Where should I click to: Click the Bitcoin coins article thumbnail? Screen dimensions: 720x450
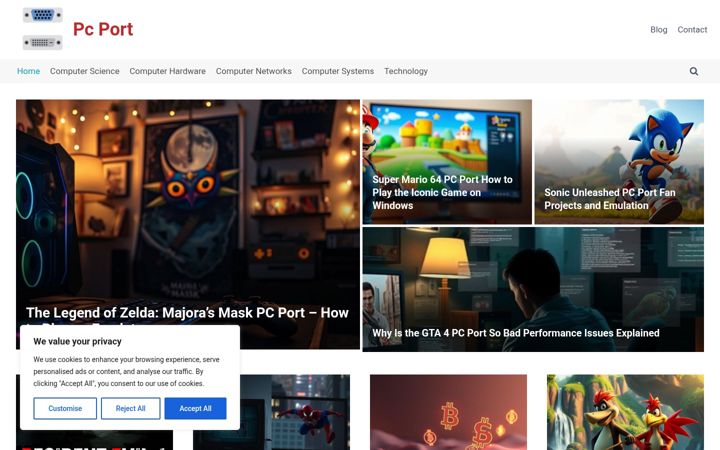coord(449,412)
